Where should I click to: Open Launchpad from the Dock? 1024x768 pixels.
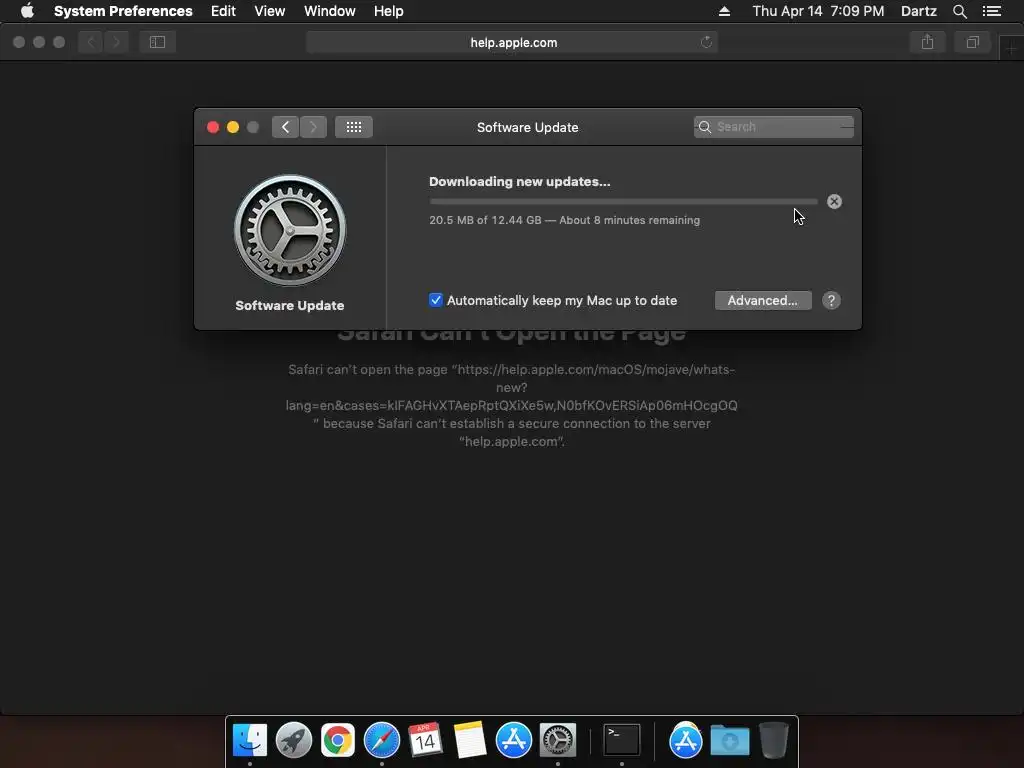click(x=294, y=740)
